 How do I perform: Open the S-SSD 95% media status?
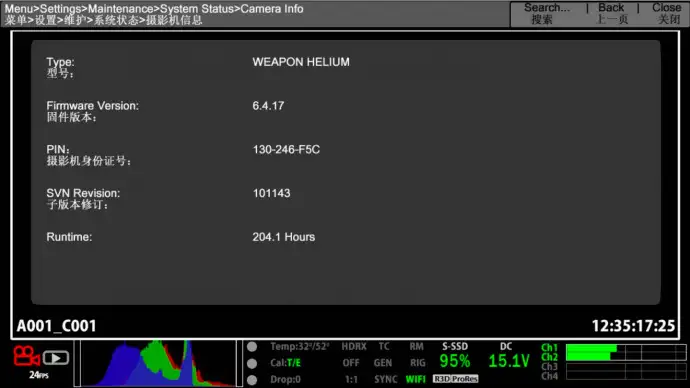click(x=455, y=355)
